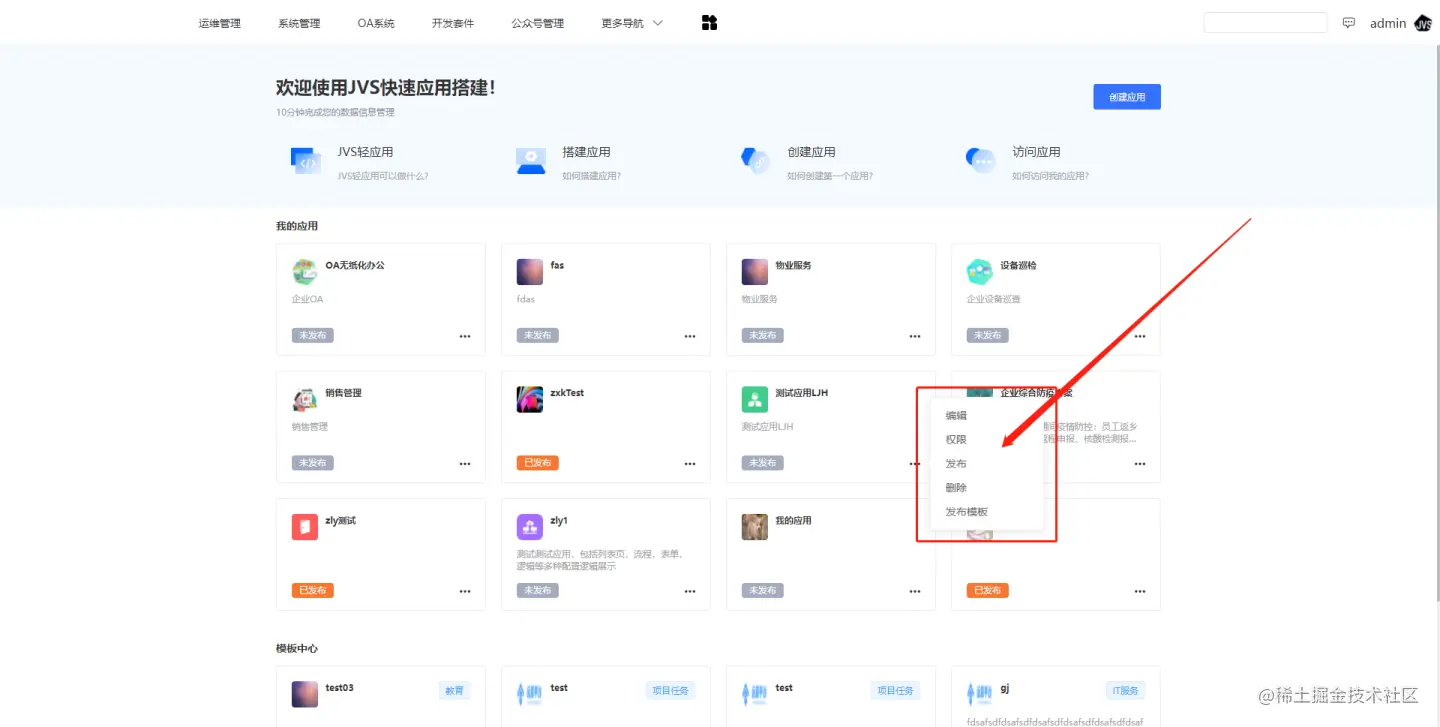Screen dimensions: 1440x727
Task: Click the 访问应用 chat bubble icon
Action: pos(980,161)
